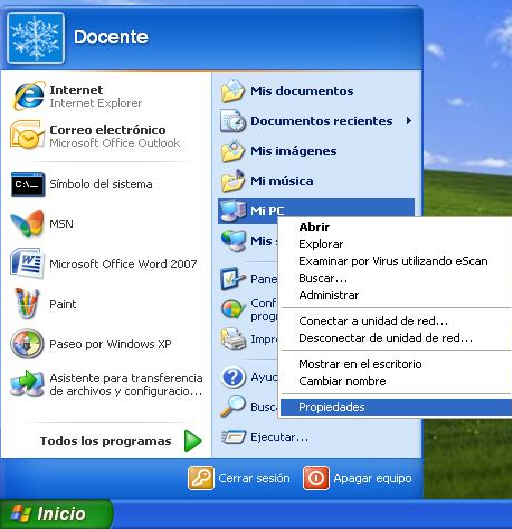Click the Microsoft Office Outlook subtitle text

(115, 143)
